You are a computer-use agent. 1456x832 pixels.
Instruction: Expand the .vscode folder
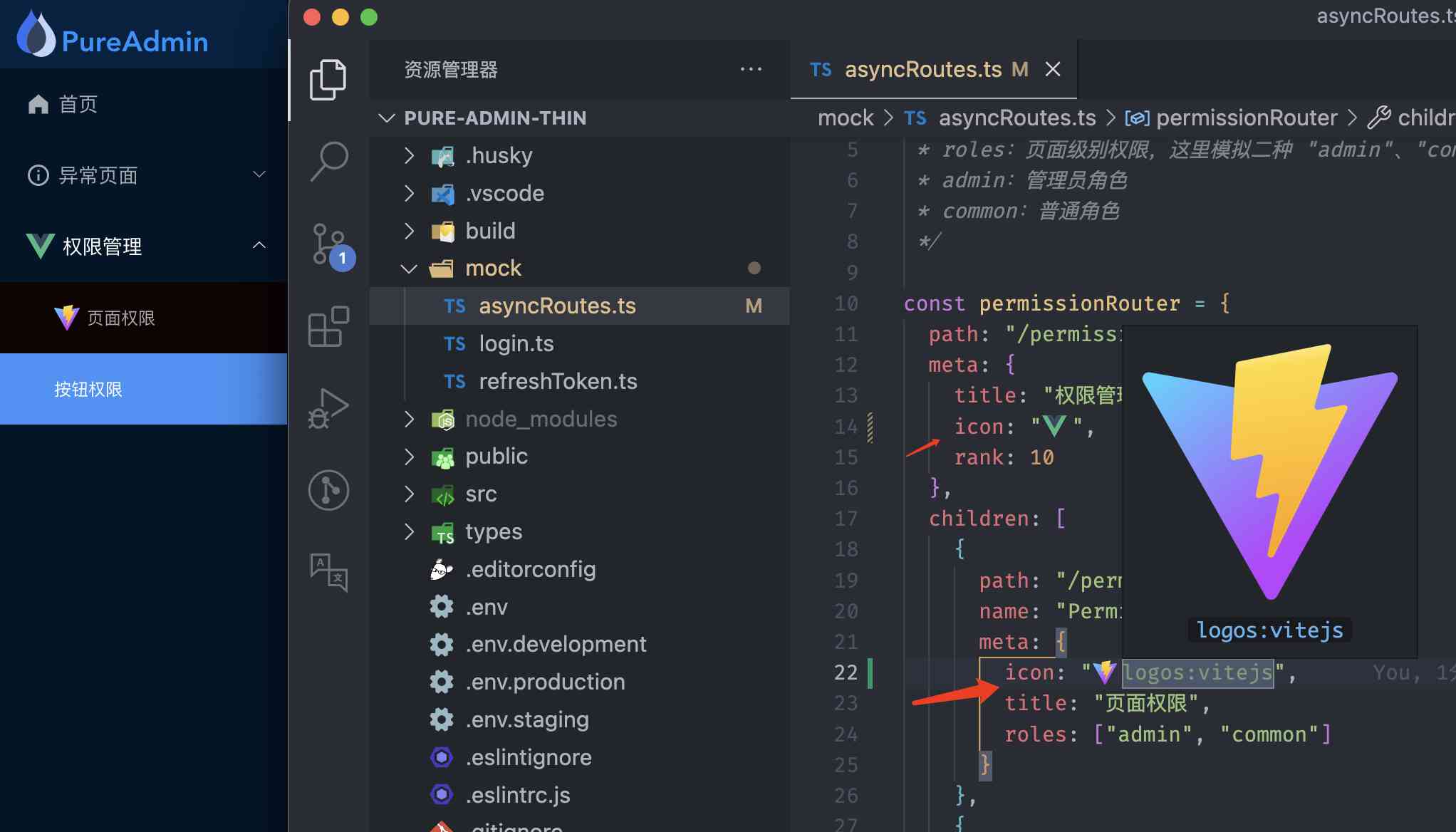click(x=409, y=193)
